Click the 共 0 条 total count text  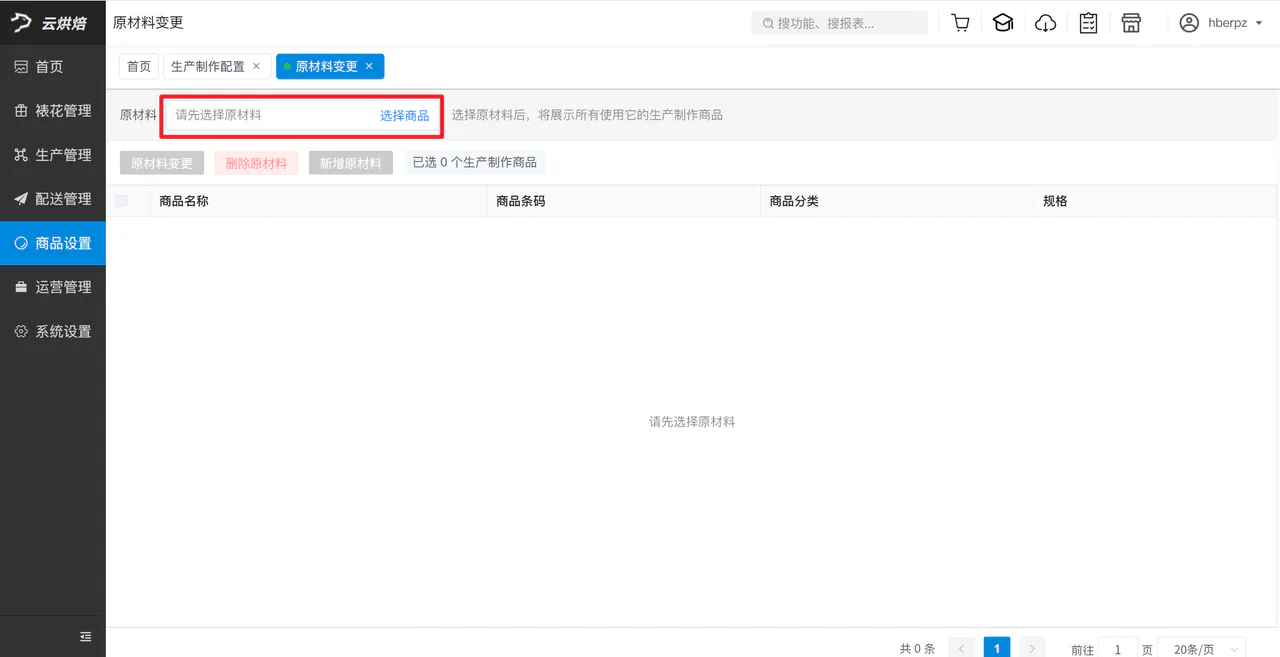point(917,649)
